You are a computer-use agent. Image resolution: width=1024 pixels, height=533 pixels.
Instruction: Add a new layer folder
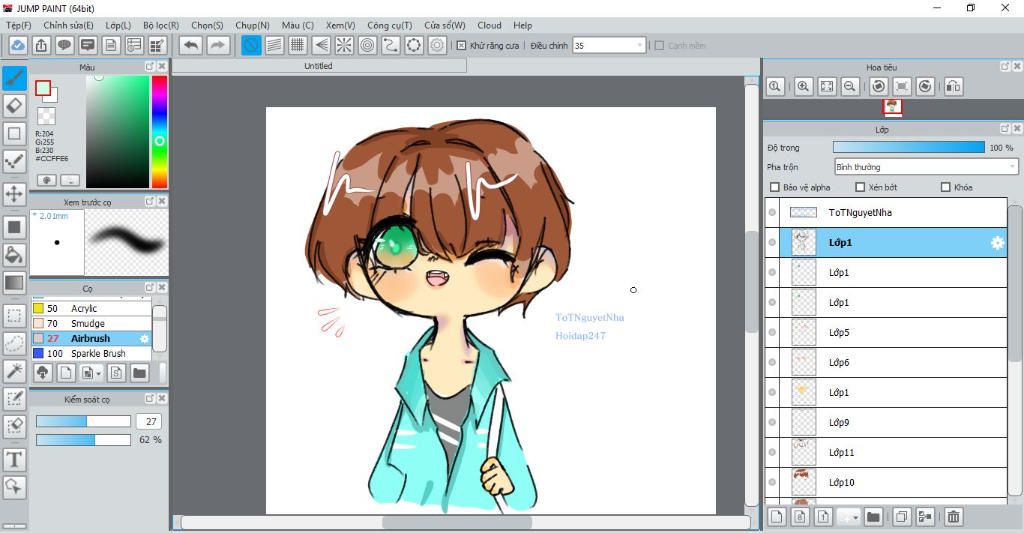[x=873, y=517]
